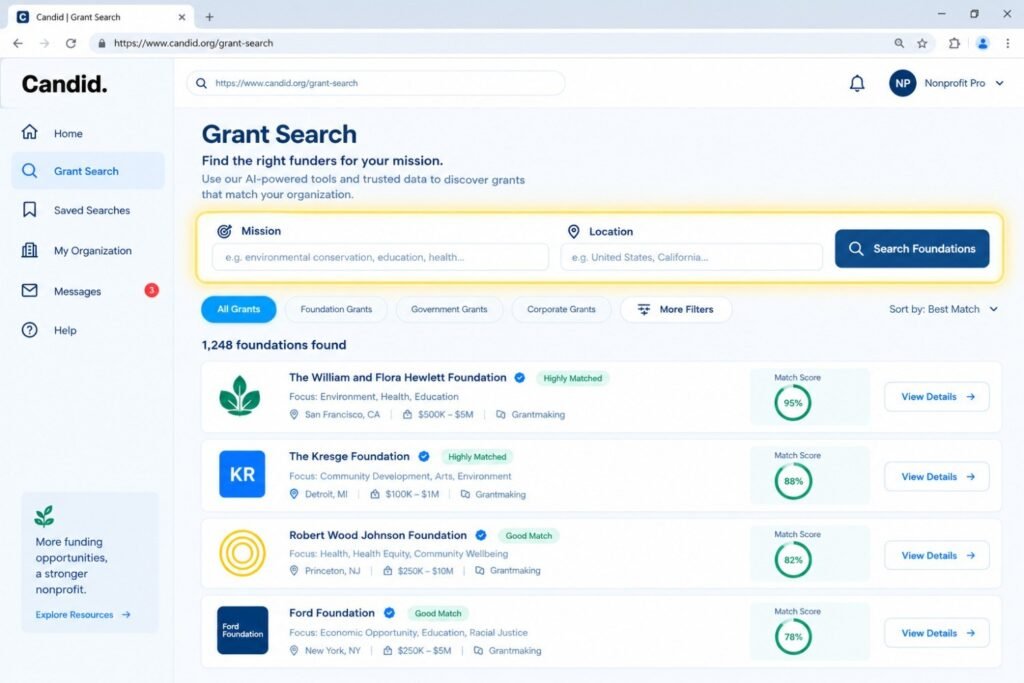Open the Sort by Best Match dropdown
1024x683 pixels.
click(x=943, y=310)
